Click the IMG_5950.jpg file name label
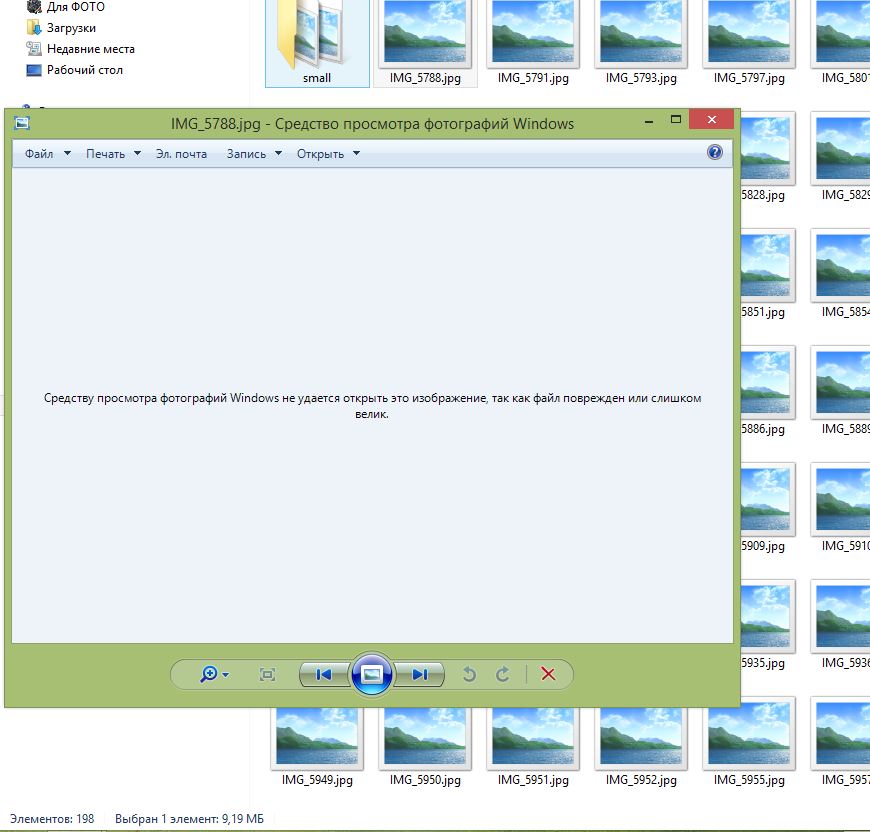Viewport: 870px width, 832px height. [425, 780]
